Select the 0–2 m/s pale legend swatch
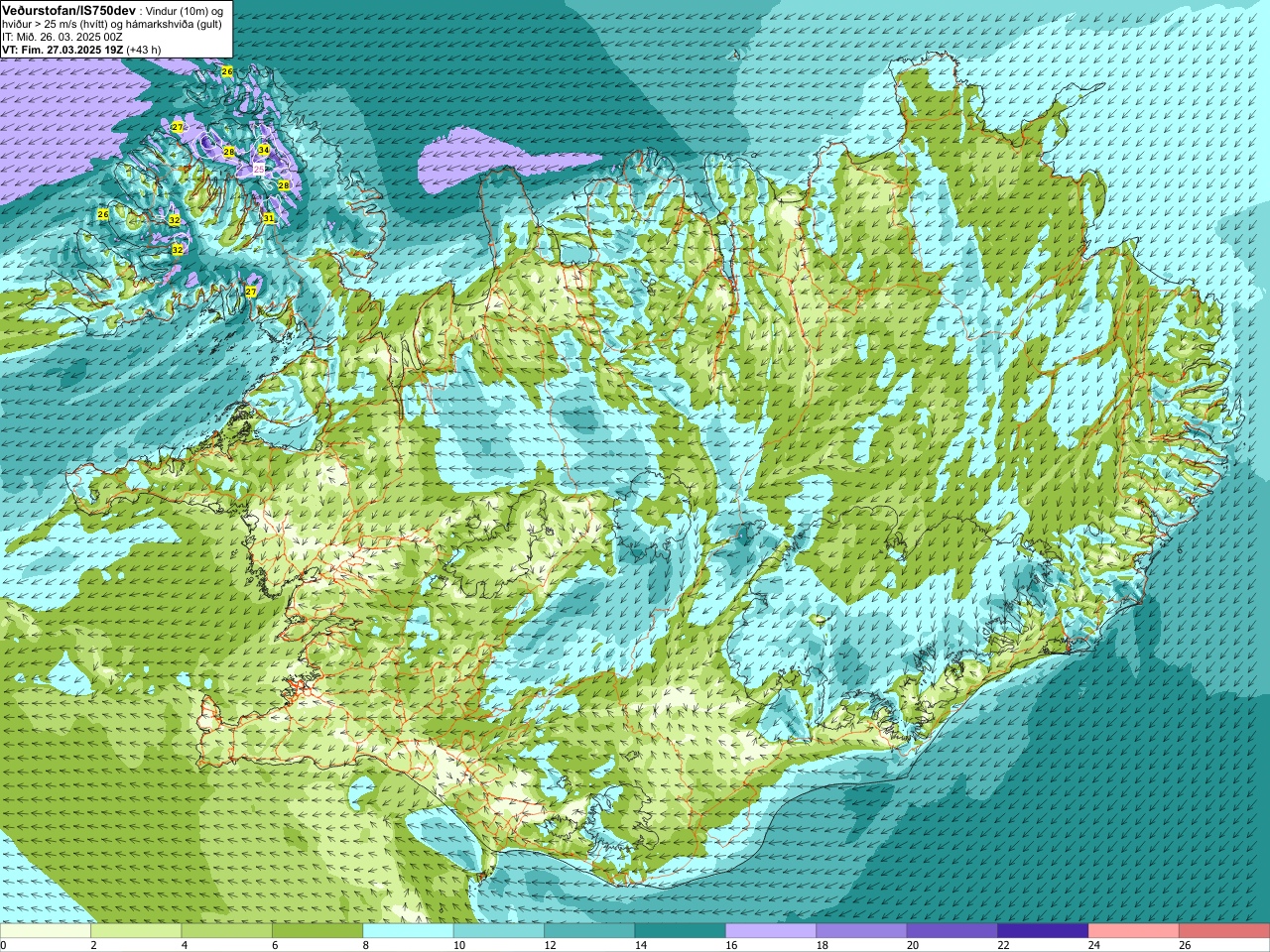The image size is (1270, 952). pyautogui.click(x=46, y=931)
